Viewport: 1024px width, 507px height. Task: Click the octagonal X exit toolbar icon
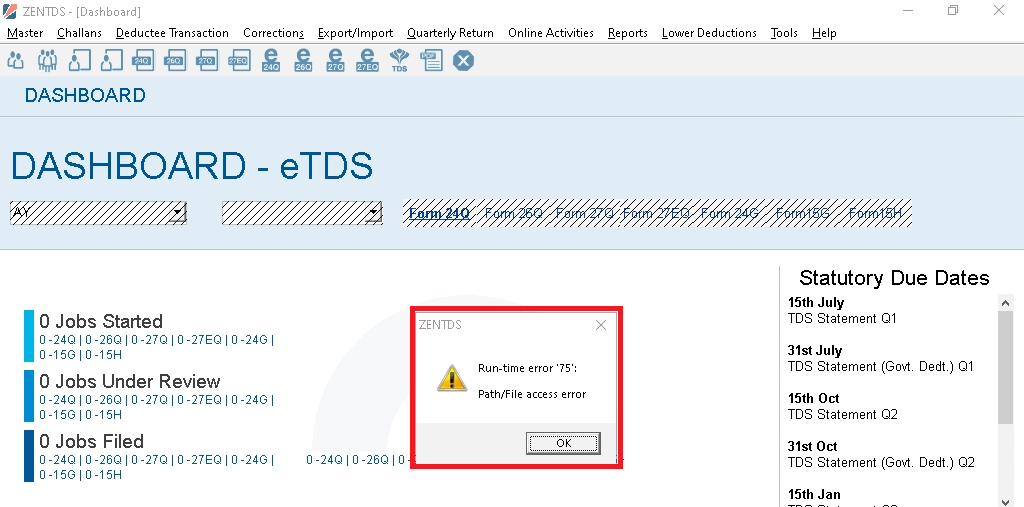pos(463,61)
